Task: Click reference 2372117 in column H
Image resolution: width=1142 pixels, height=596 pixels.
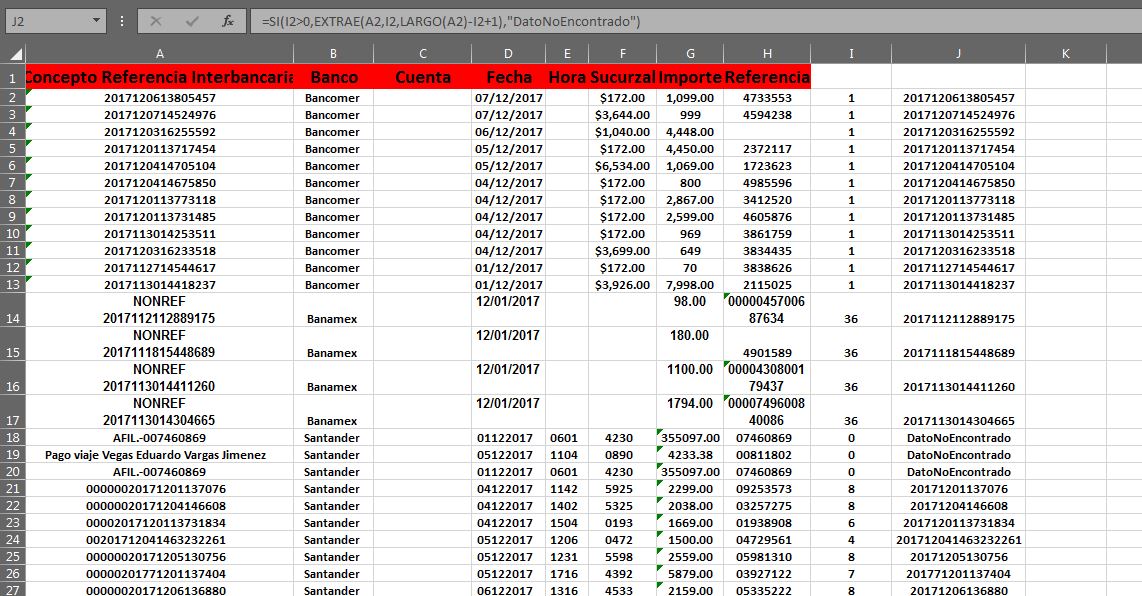Action: click(767, 149)
